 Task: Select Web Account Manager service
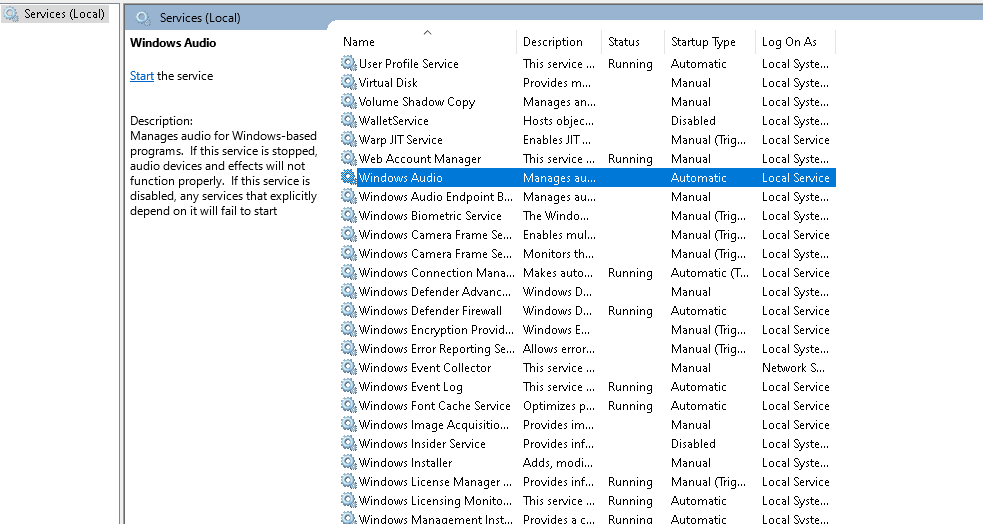point(419,159)
